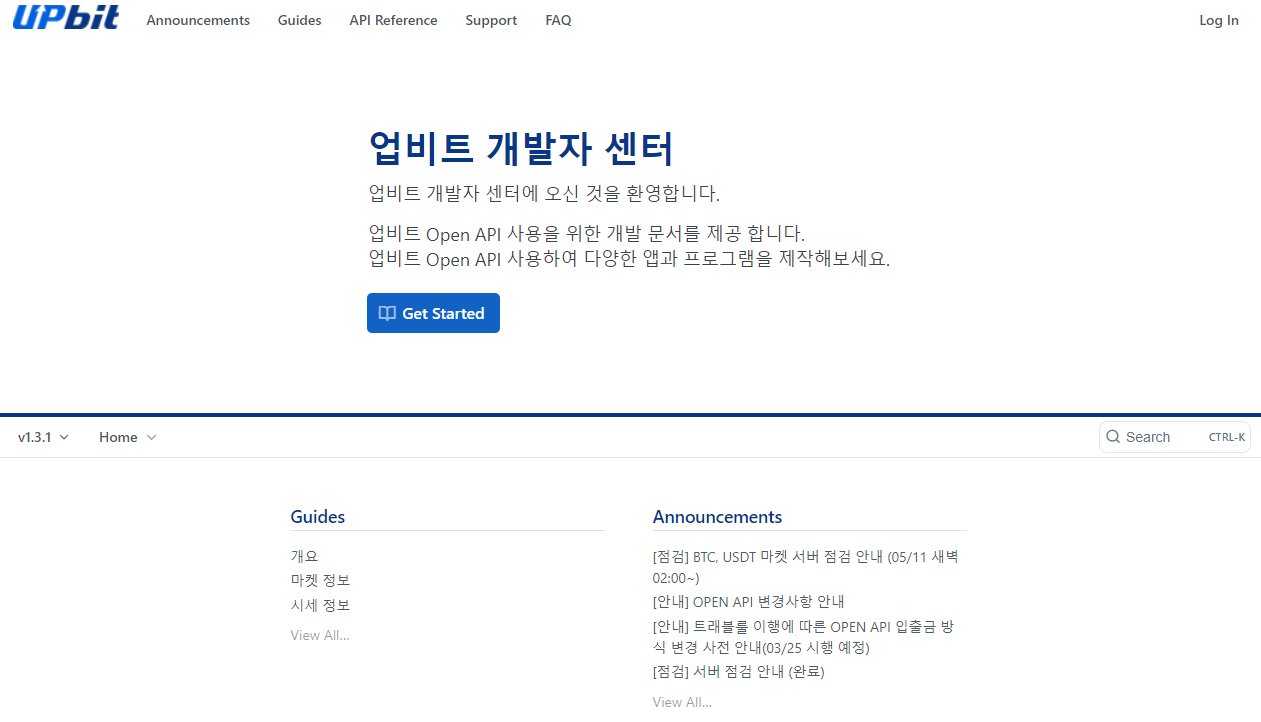Open the Home navigation dropdown
This screenshot has width=1261, height=722.
127,437
